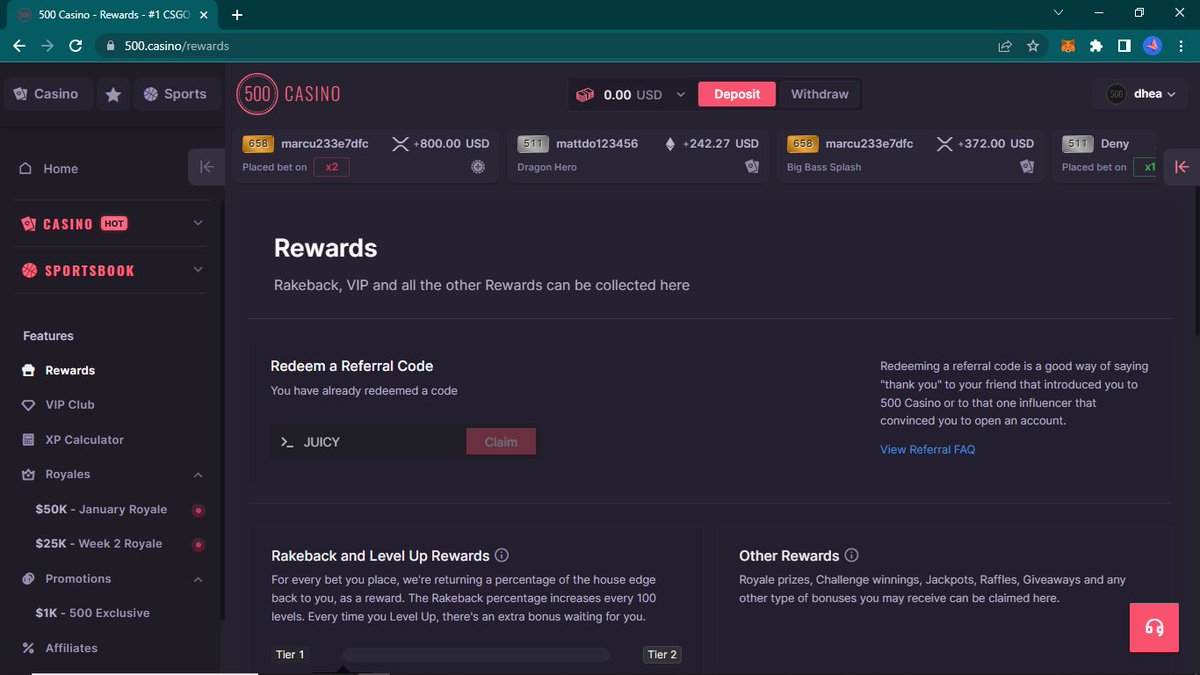The width and height of the screenshot is (1200, 675).
Task: Open the USD balance currency dropdown
Action: (681, 94)
